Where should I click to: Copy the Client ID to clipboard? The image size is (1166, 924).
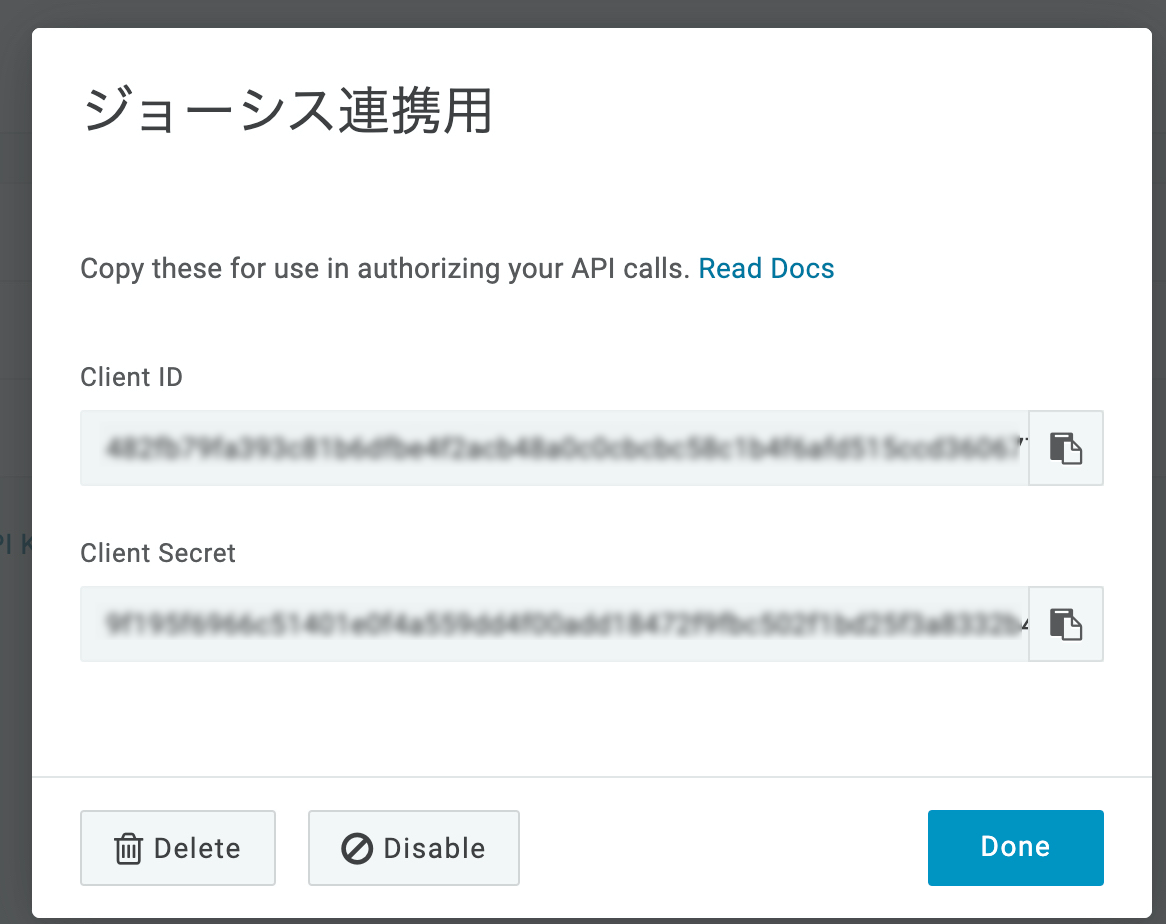[x=1065, y=447]
